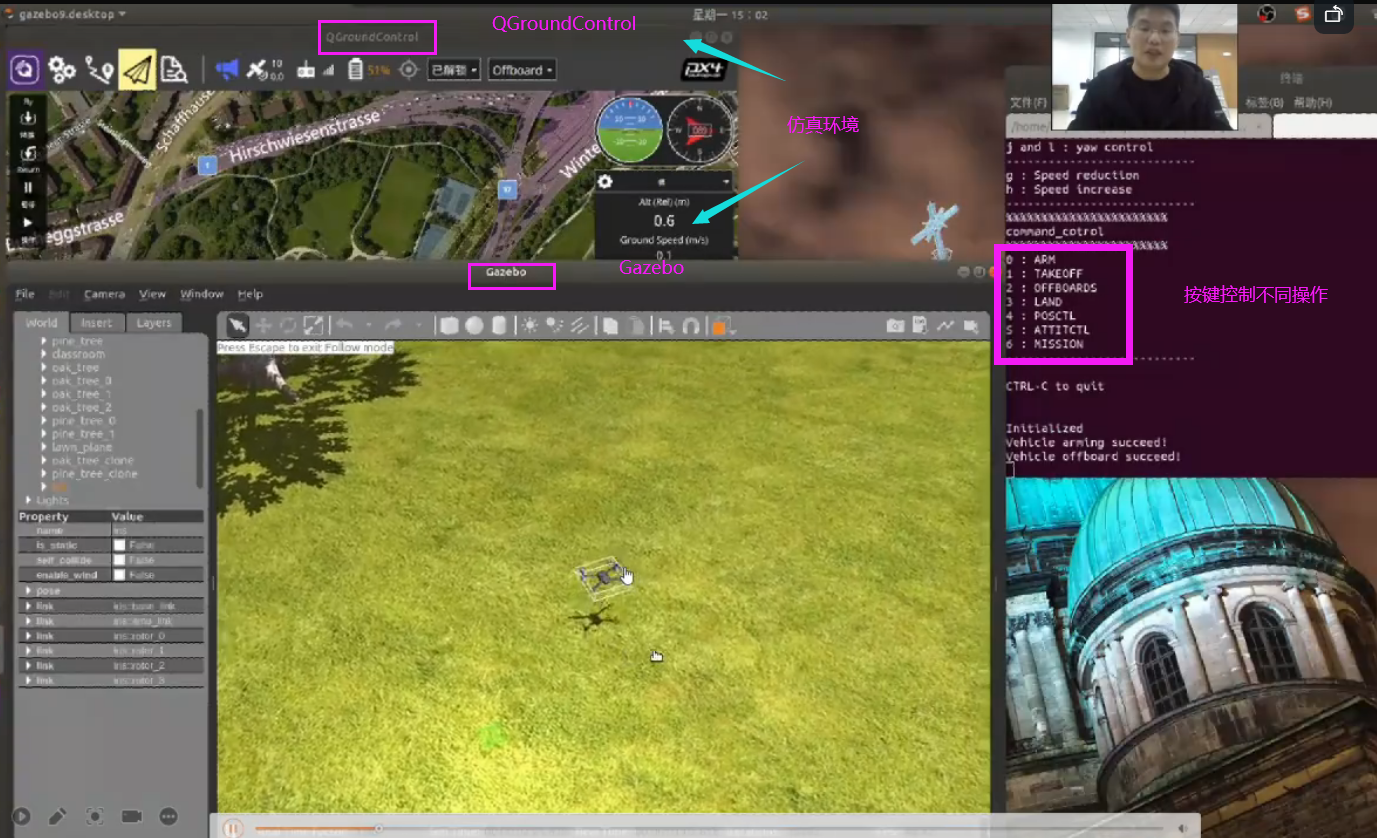Click the attitude indicator instrument in QGroundControl
The image size is (1377, 838).
coord(629,129)
